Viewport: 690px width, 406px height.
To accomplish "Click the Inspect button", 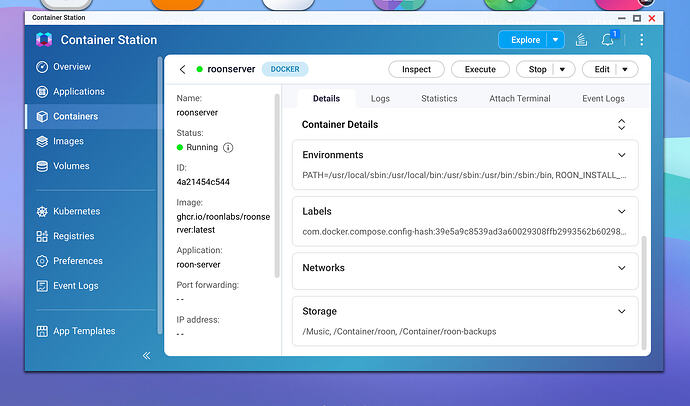I will point(416,69).
